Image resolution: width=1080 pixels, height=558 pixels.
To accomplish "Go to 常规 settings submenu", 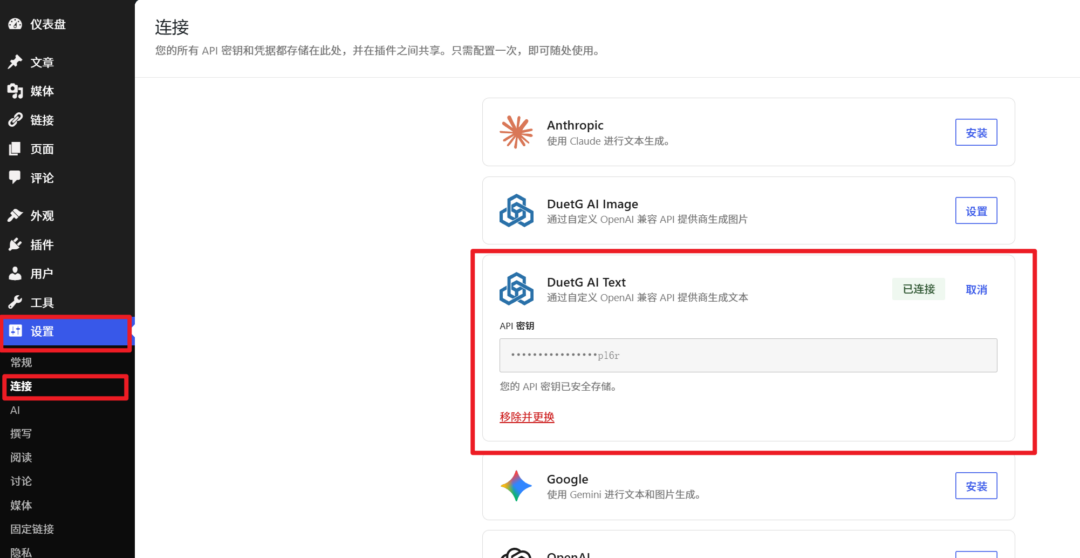I will (x=21, y=363).
